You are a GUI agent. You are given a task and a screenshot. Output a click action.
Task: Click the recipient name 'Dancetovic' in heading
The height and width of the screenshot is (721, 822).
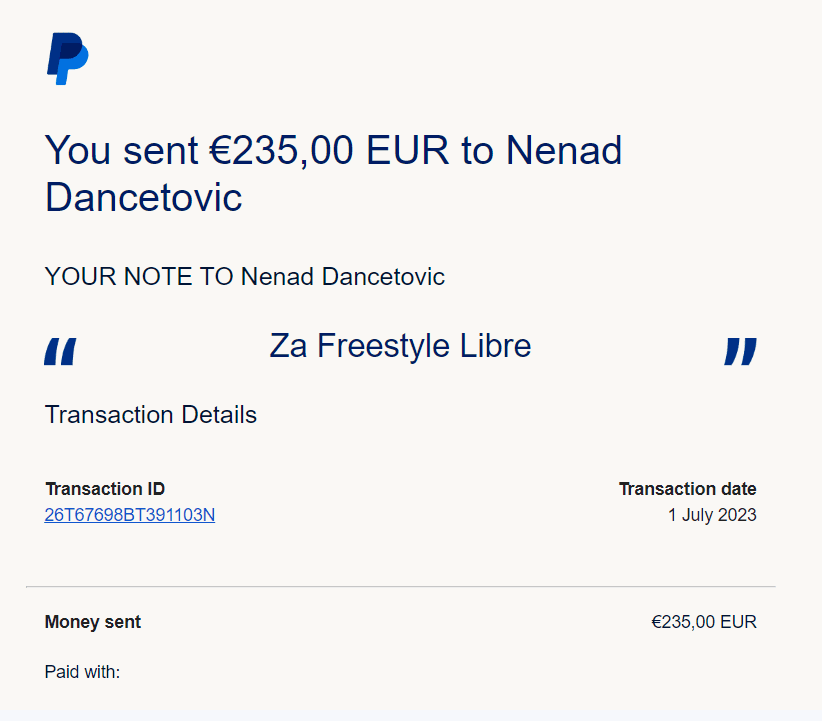point(144,198)
